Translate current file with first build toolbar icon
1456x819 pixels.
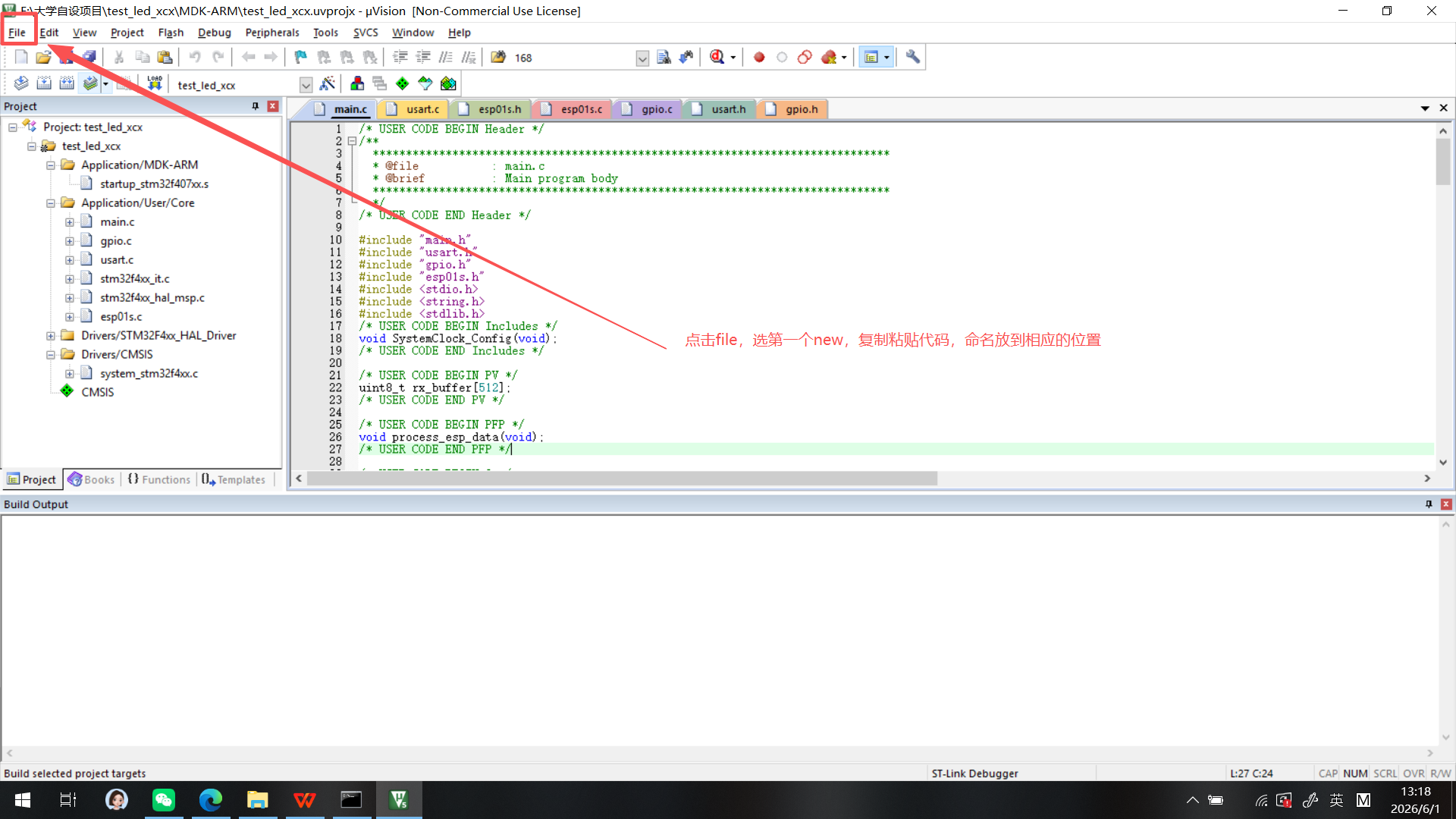(x=21, y=83)
